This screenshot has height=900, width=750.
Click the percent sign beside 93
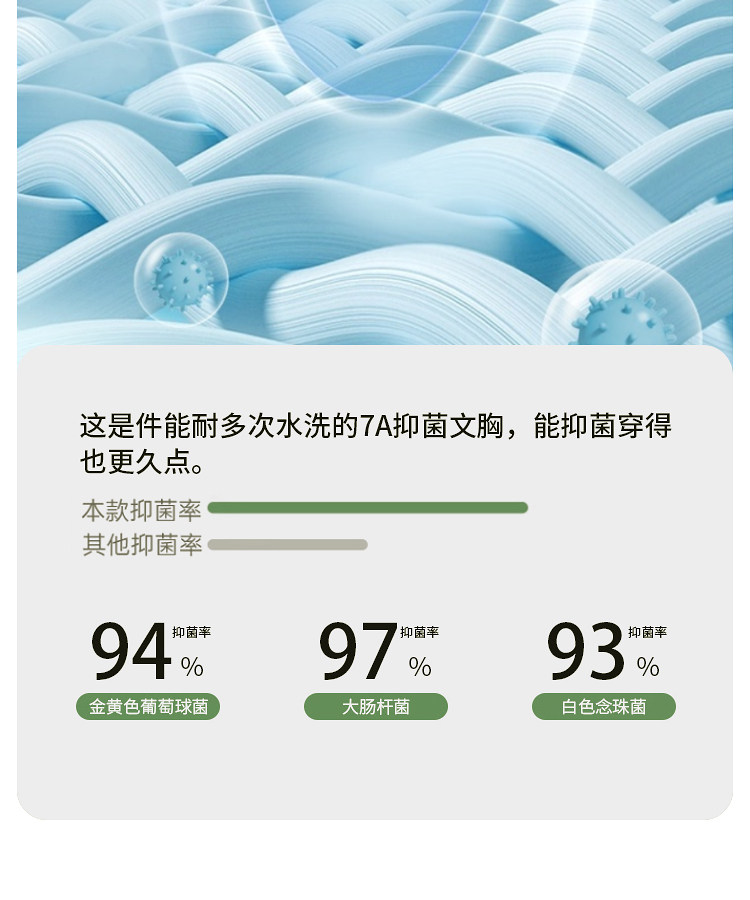tap(648, 667)
